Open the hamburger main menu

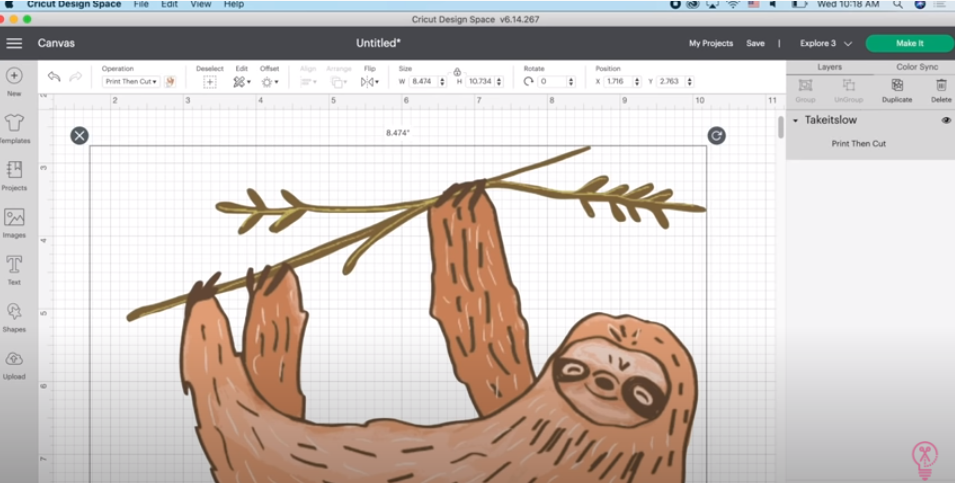pos(14,43)
